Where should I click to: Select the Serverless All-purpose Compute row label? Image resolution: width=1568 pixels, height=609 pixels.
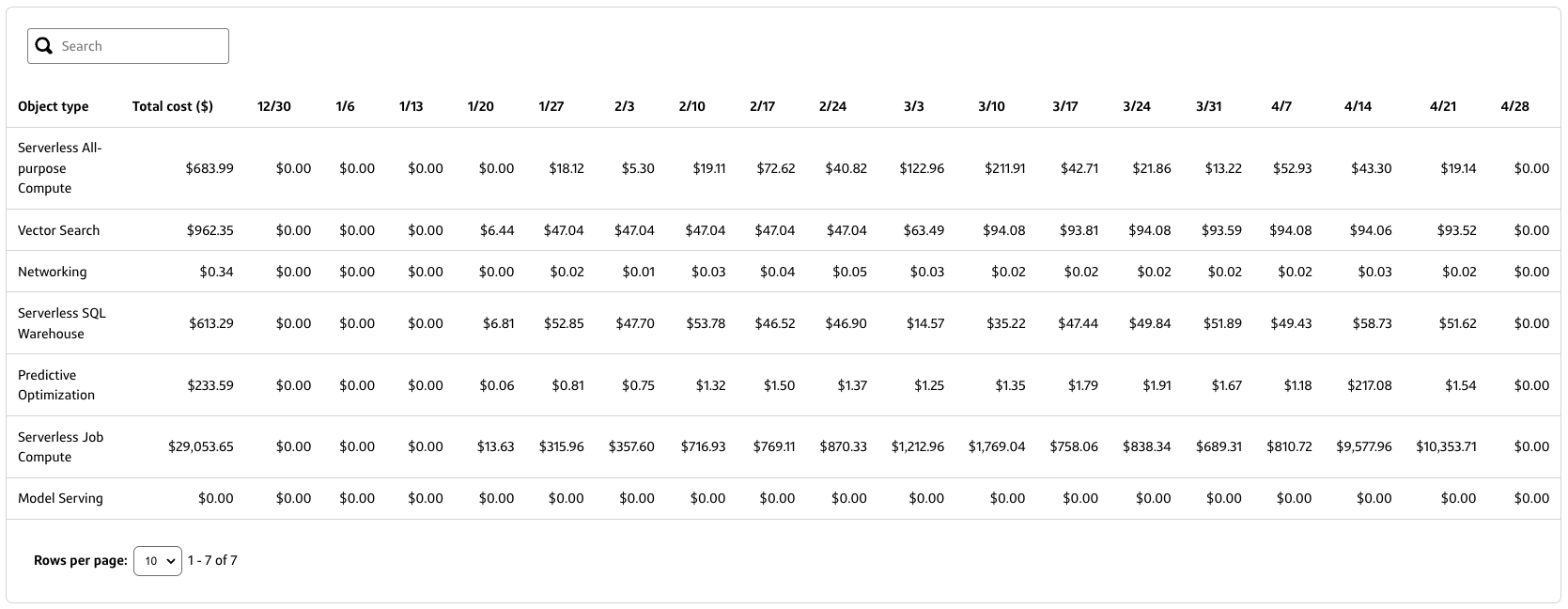[60, 168]
